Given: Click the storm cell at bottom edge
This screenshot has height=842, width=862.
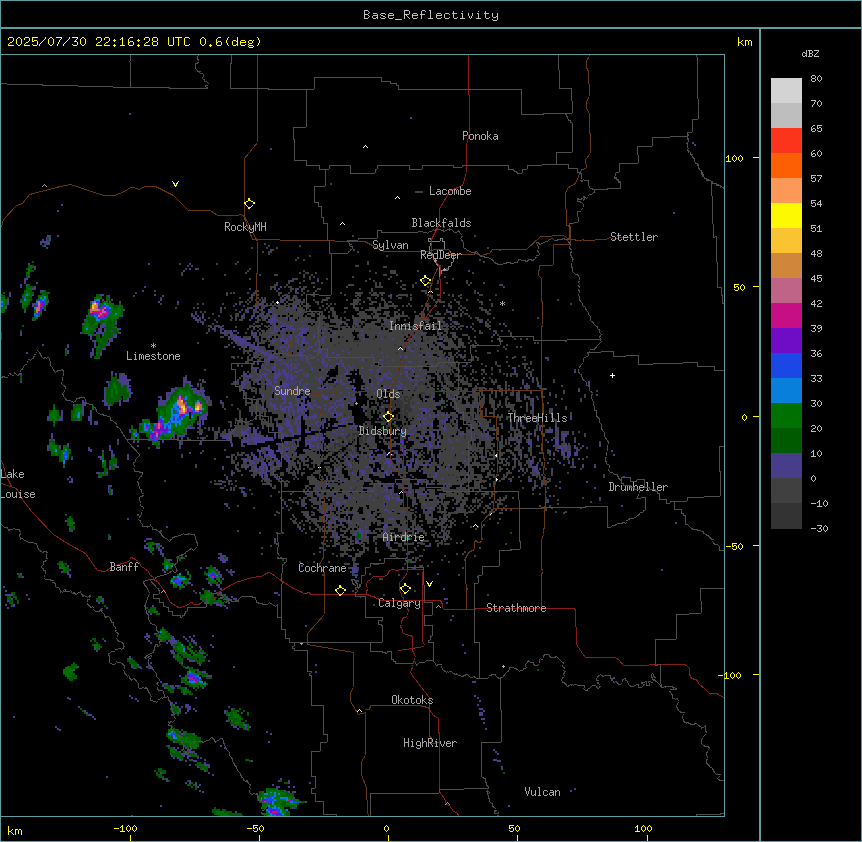Looking at the screenshot, I should (x=277, y=802).
